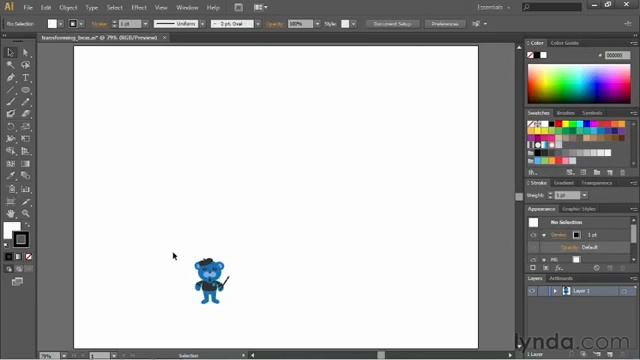Select the Direct Selection tool (white arrow)
This screenshot has width=640, height=360.
(x=25, y=52)
